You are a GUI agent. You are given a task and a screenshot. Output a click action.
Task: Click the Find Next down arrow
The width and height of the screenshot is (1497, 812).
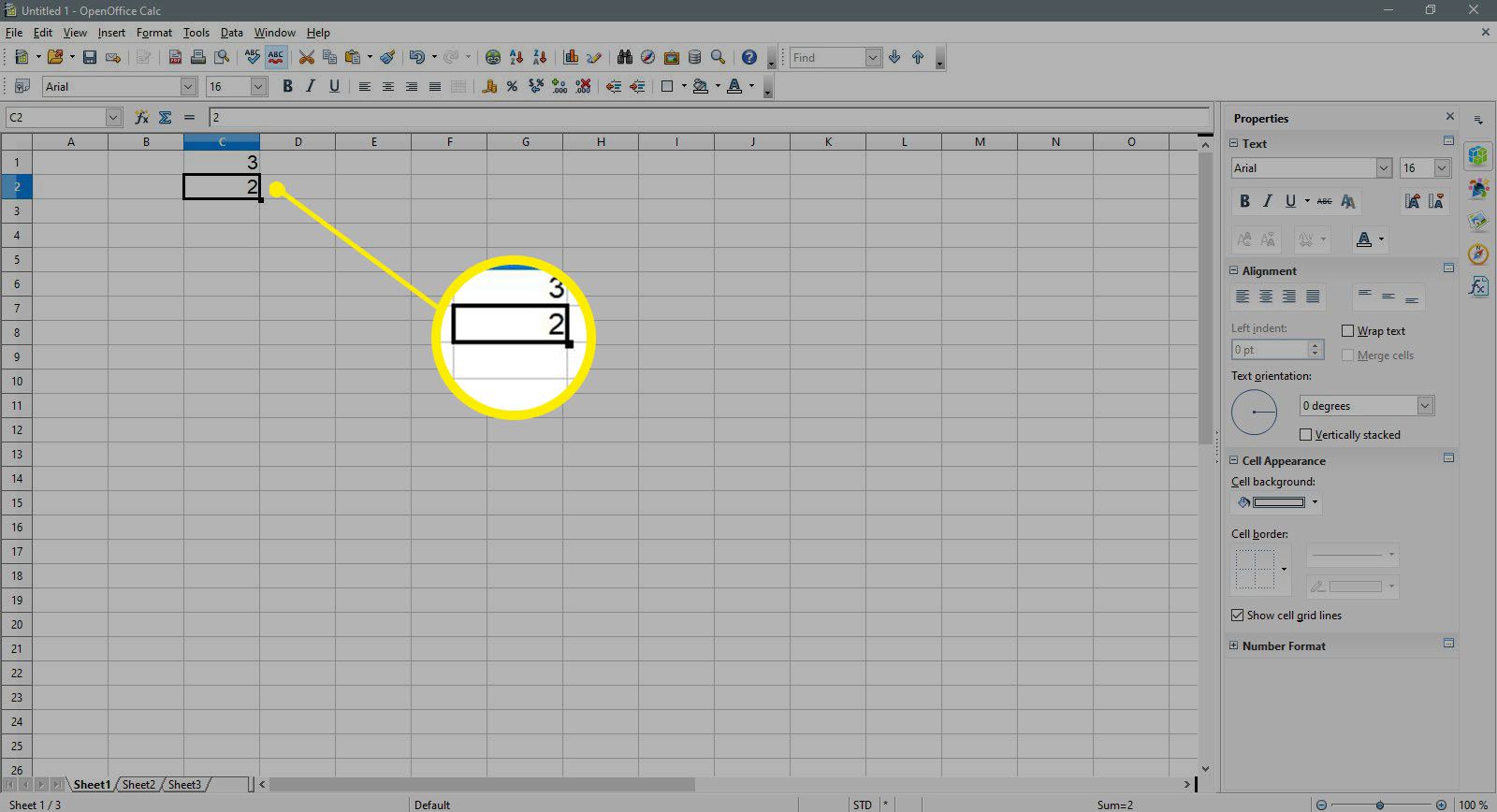(894, 57)
